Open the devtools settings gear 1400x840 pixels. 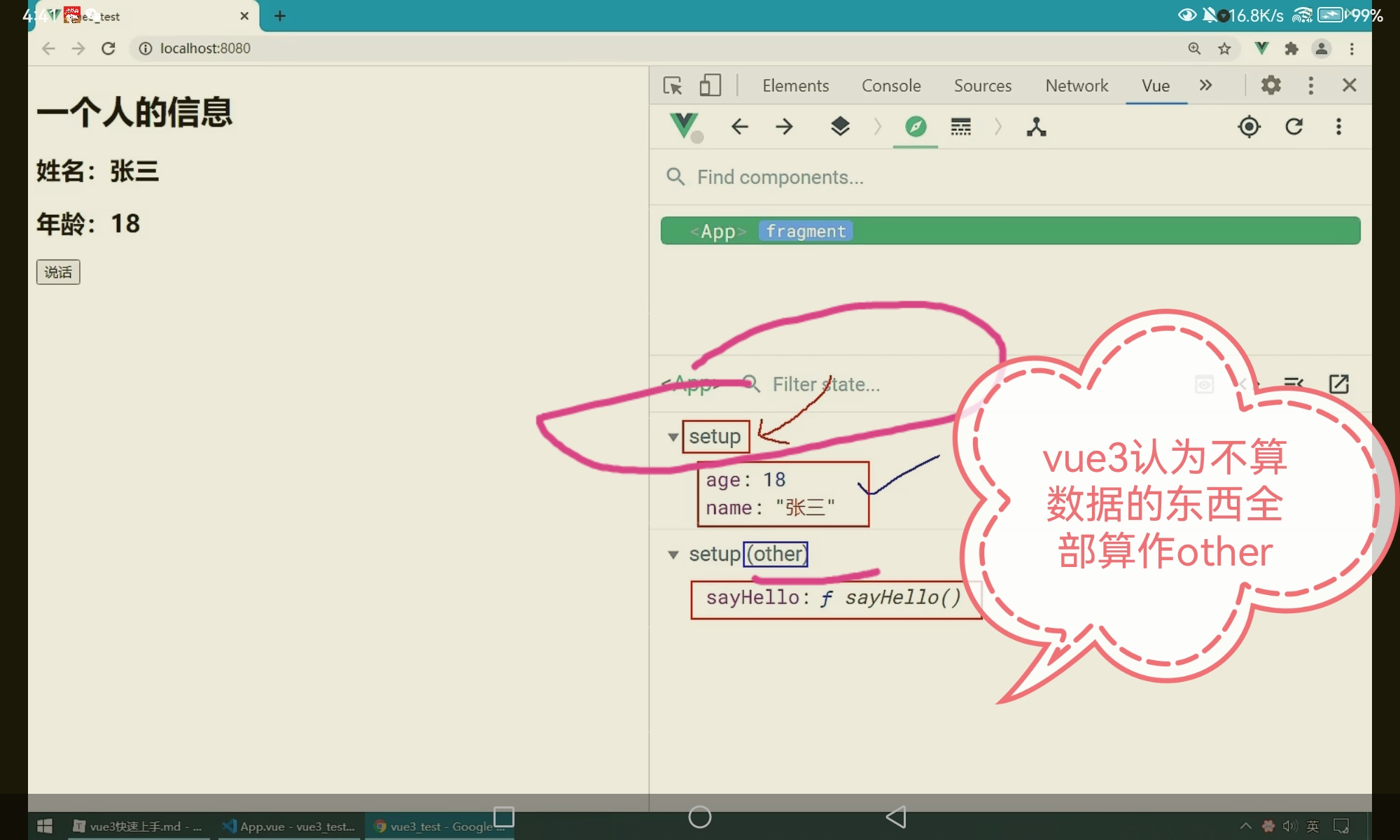pyautogui.click(x=1270, y=85)
